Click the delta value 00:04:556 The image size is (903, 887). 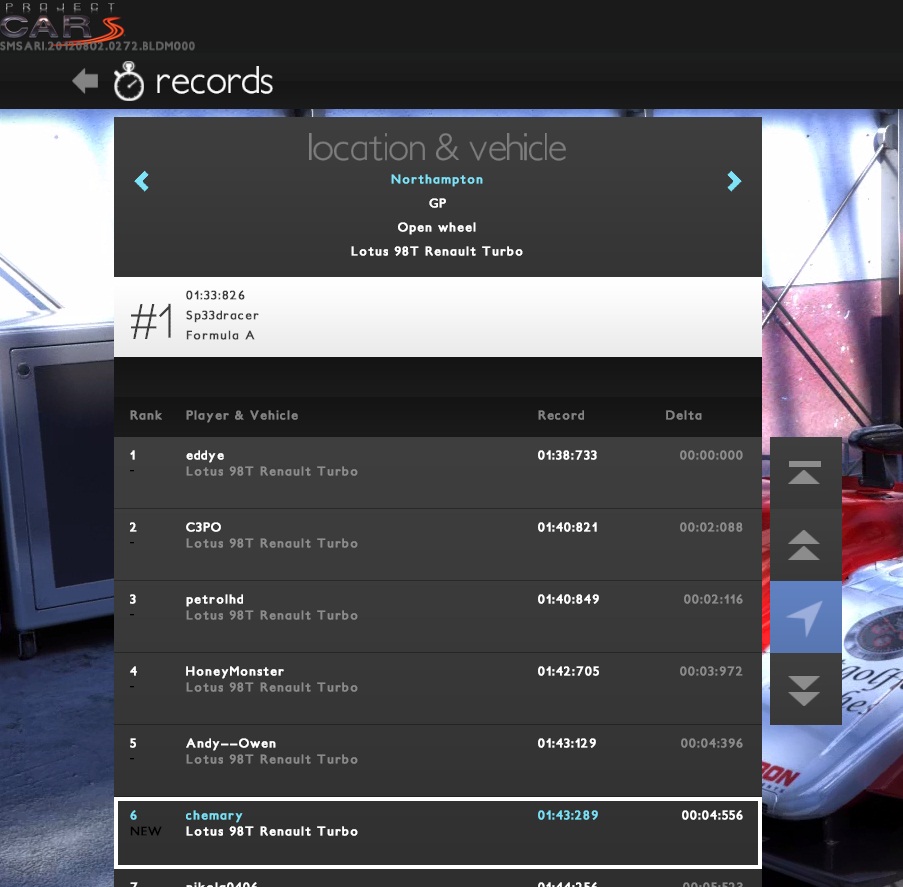click(712, 815)
